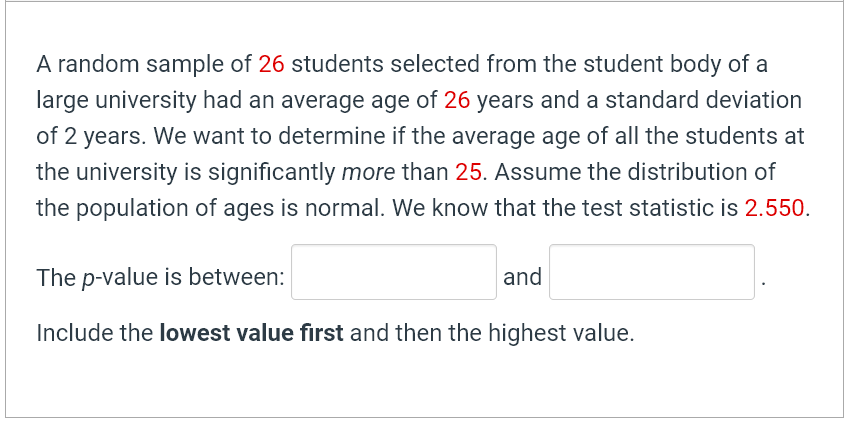846x421 pixels.
Task: Click the red hypothesized value '25'
Action: (469, 172)
